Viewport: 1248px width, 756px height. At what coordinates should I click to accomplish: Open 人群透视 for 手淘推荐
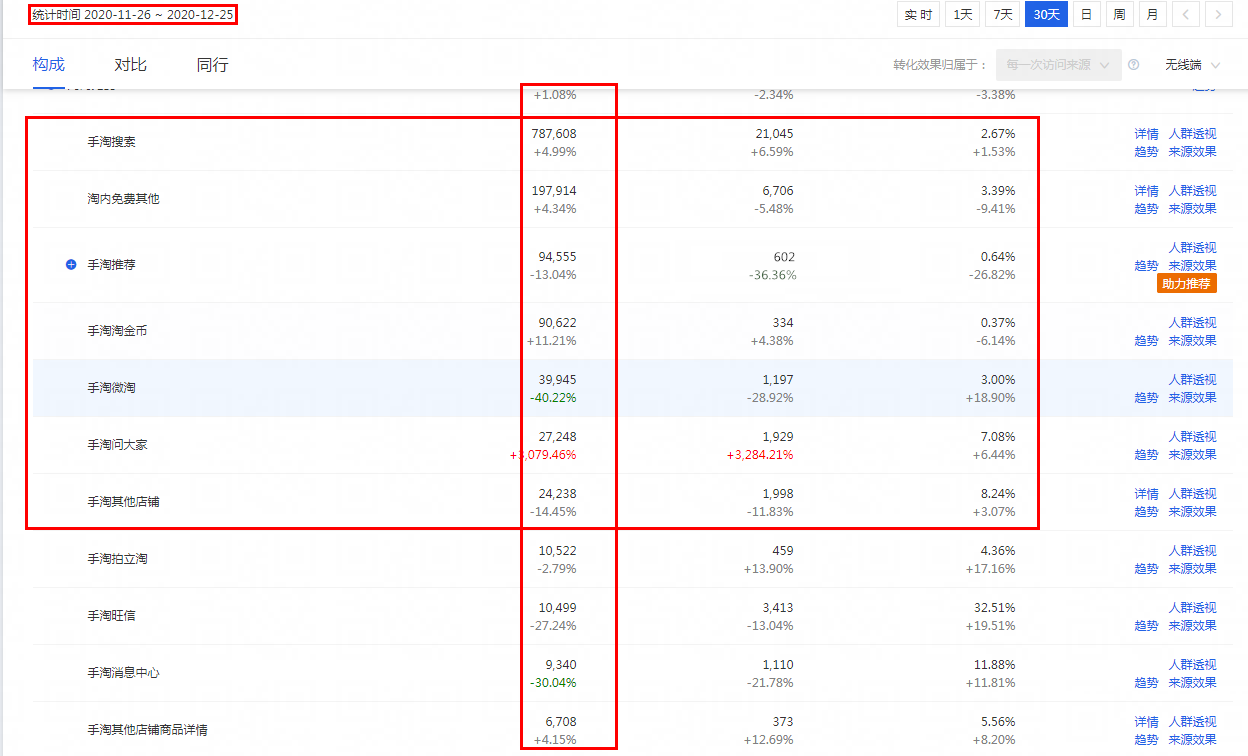[1192, 248]
